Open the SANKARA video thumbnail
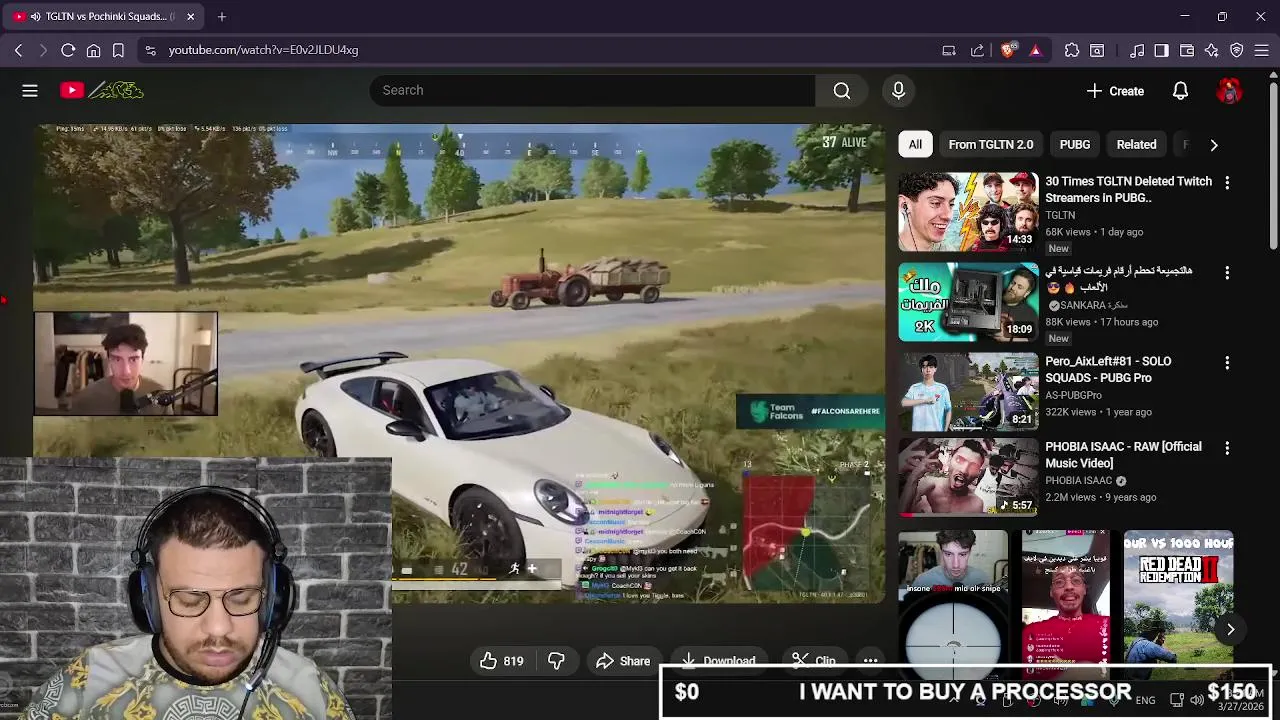The image size is (1280, 720). pos(968,302)
